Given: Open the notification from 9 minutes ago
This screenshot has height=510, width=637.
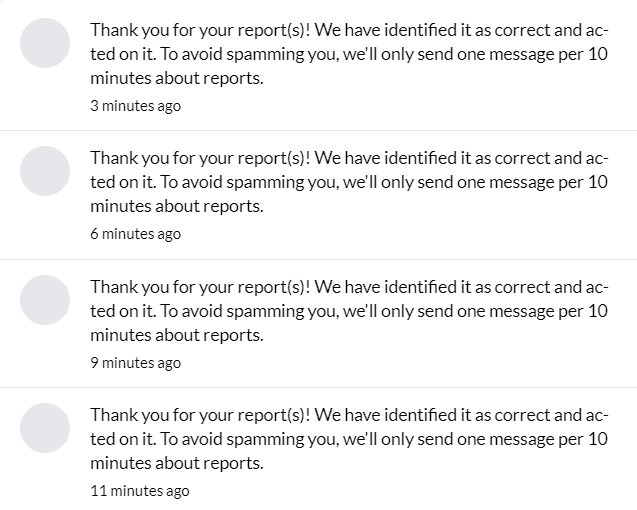Looking at the screenshot, I should [x=318, y=323].
